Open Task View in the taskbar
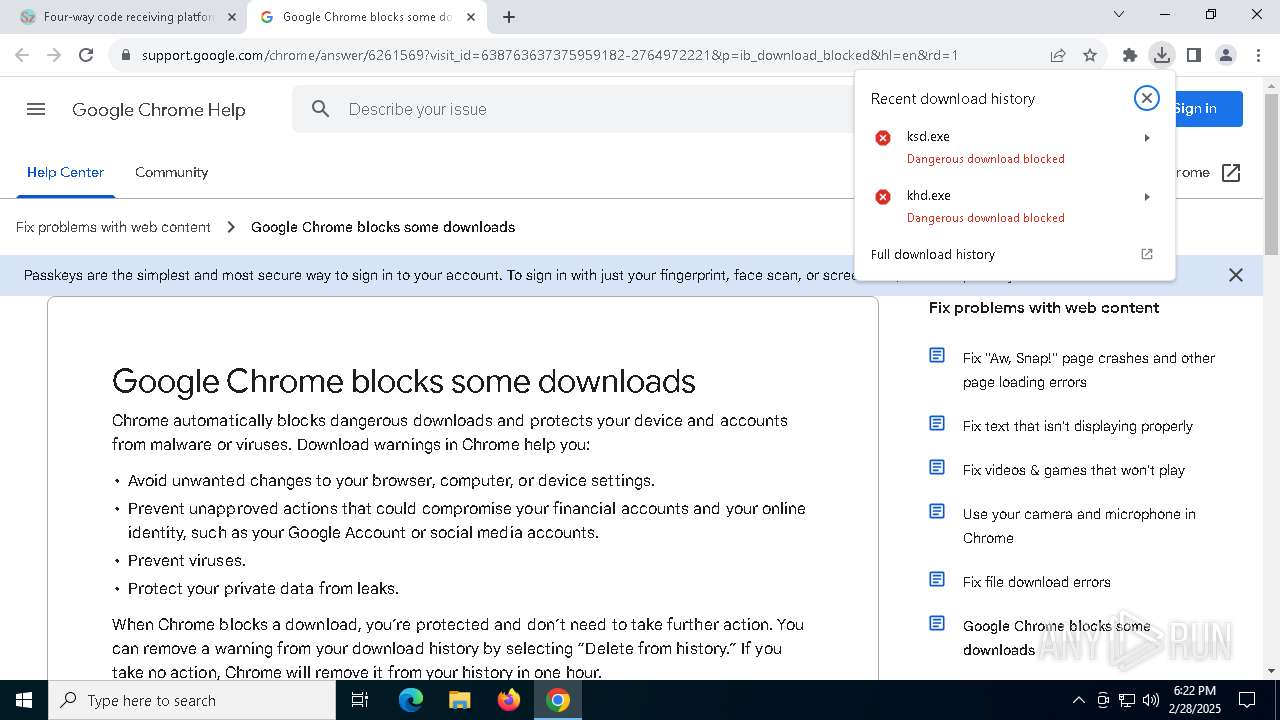Viewport: 1280px width, 720px height. click(360, 700)
